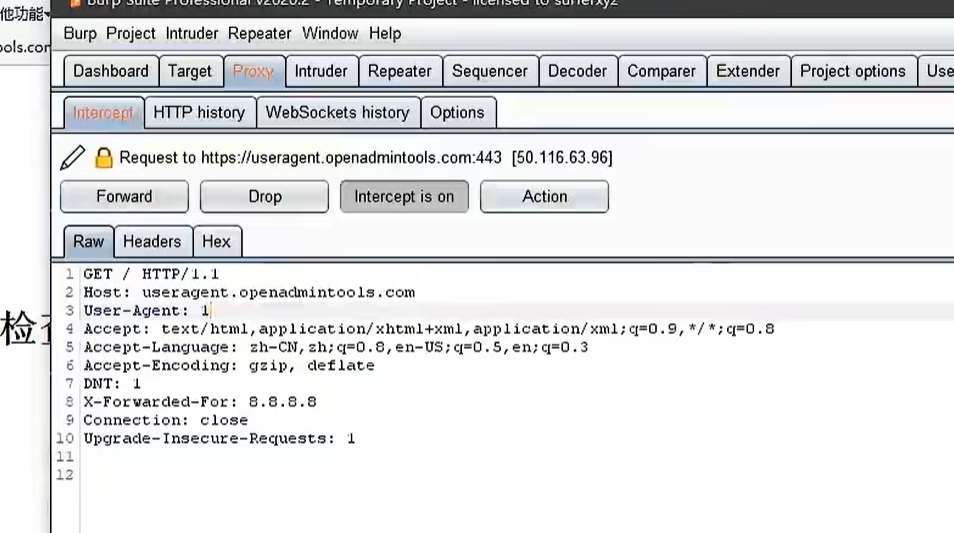
Task: Click the 'Connection: close' header line
Action: point(165,420)
